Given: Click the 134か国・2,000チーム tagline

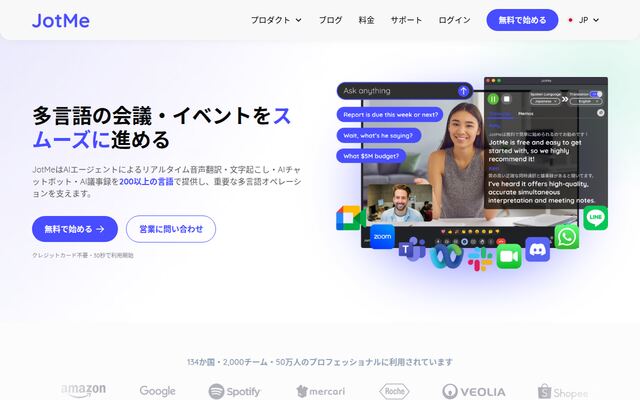Looking at the screenshot, I should [320, 362].
